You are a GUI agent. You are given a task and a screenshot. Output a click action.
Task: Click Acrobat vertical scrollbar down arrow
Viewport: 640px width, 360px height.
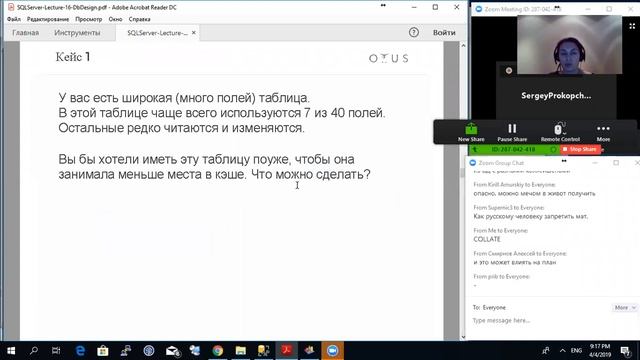463,337
